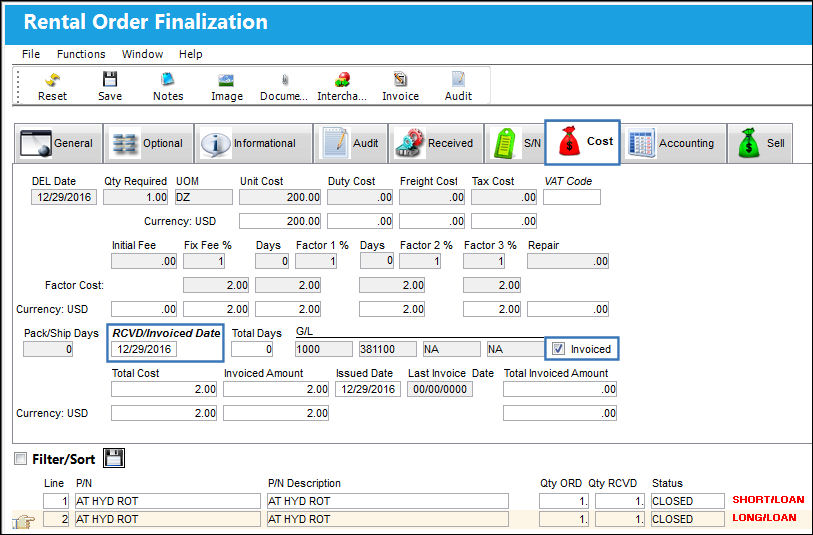Click line 1 P/N Description field

coord(388,501)
